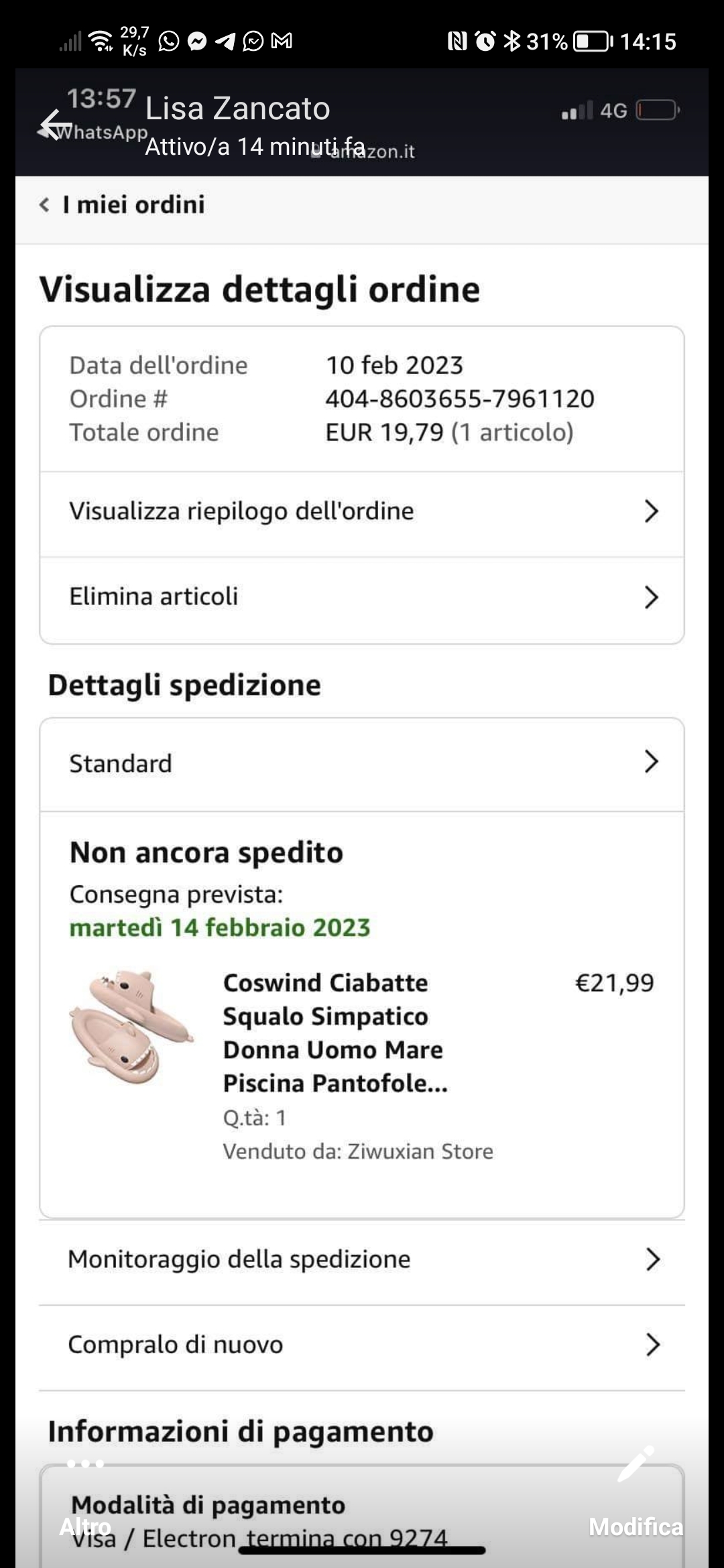Expand the Standard shipping option

point(362,763)
